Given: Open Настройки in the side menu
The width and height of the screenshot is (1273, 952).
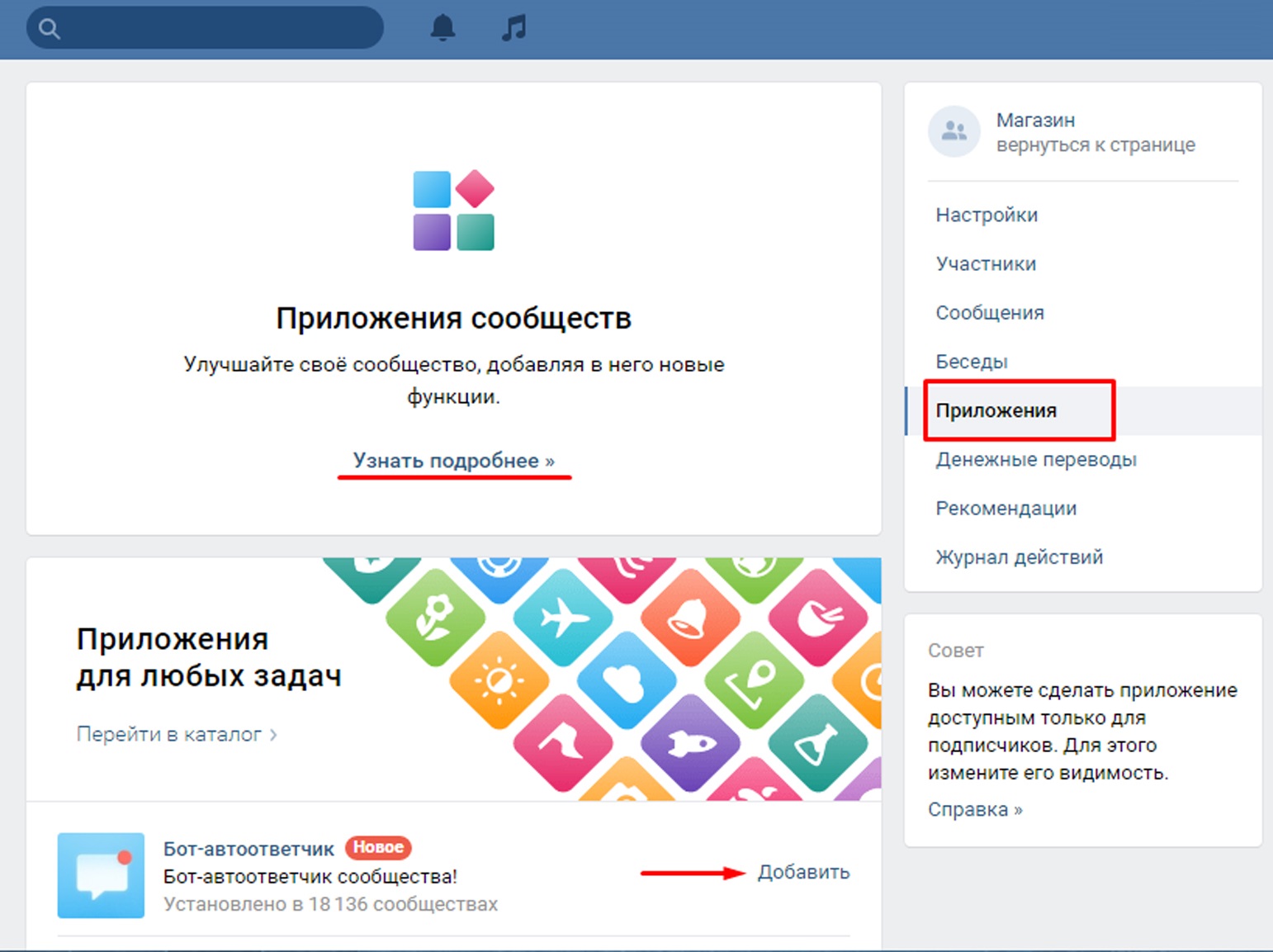Looking at the screenshot, I should click(x=987, y=216).
